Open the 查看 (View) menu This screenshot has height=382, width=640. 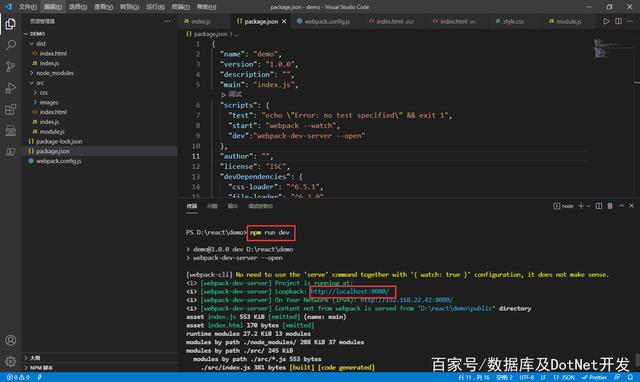104,7
